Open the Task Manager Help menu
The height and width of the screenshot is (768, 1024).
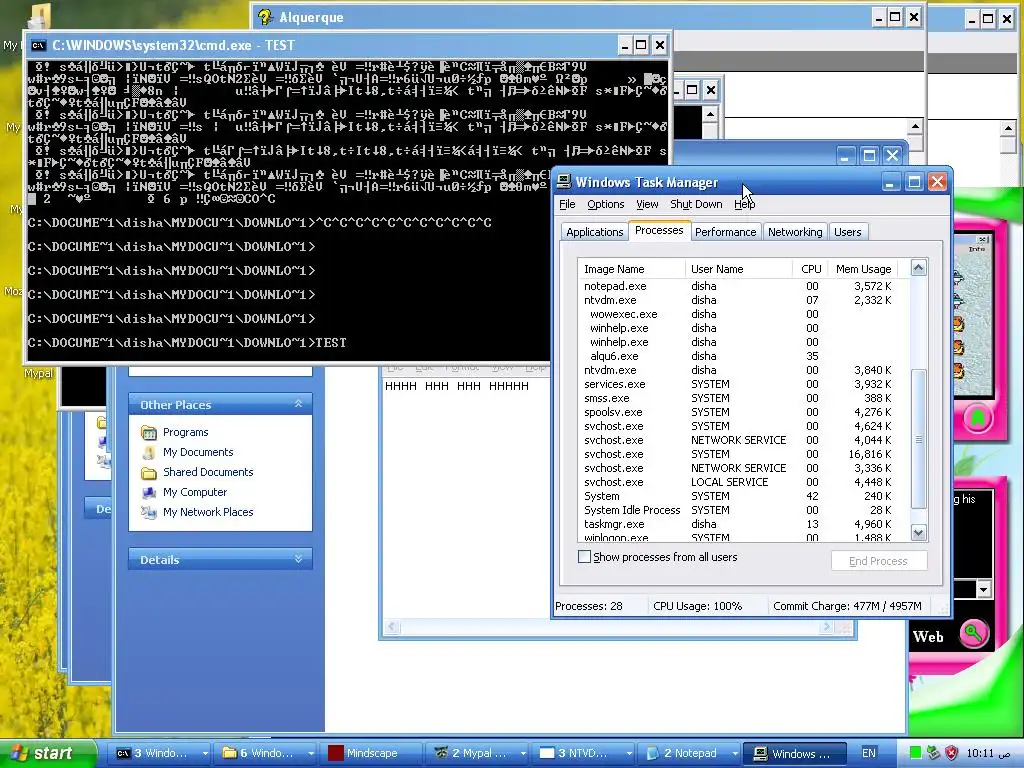[744, 204]
